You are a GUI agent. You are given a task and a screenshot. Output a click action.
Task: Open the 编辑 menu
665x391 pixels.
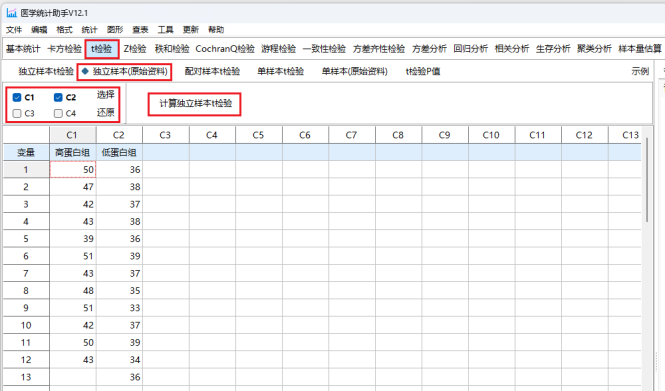[39, 30]
